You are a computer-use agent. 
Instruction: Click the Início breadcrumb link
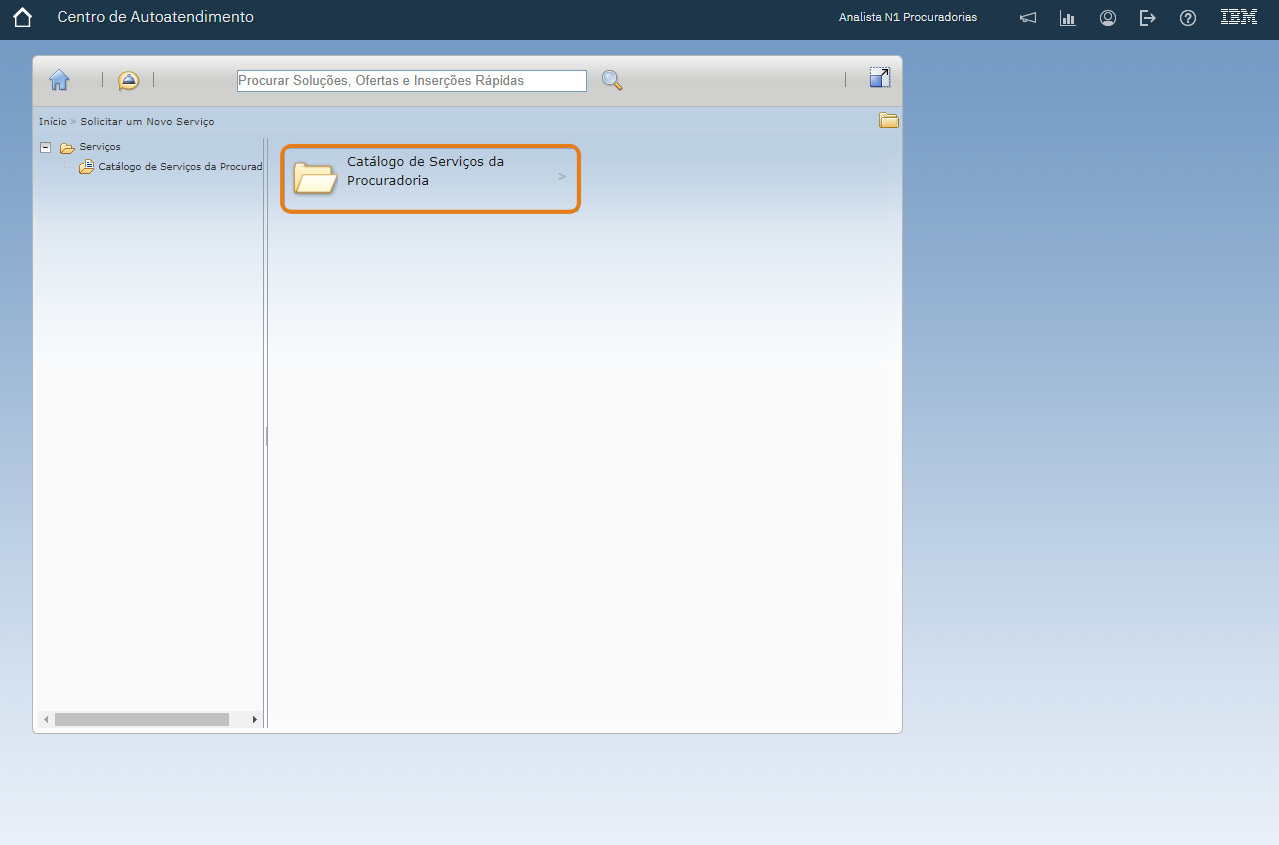coord(52,121)
